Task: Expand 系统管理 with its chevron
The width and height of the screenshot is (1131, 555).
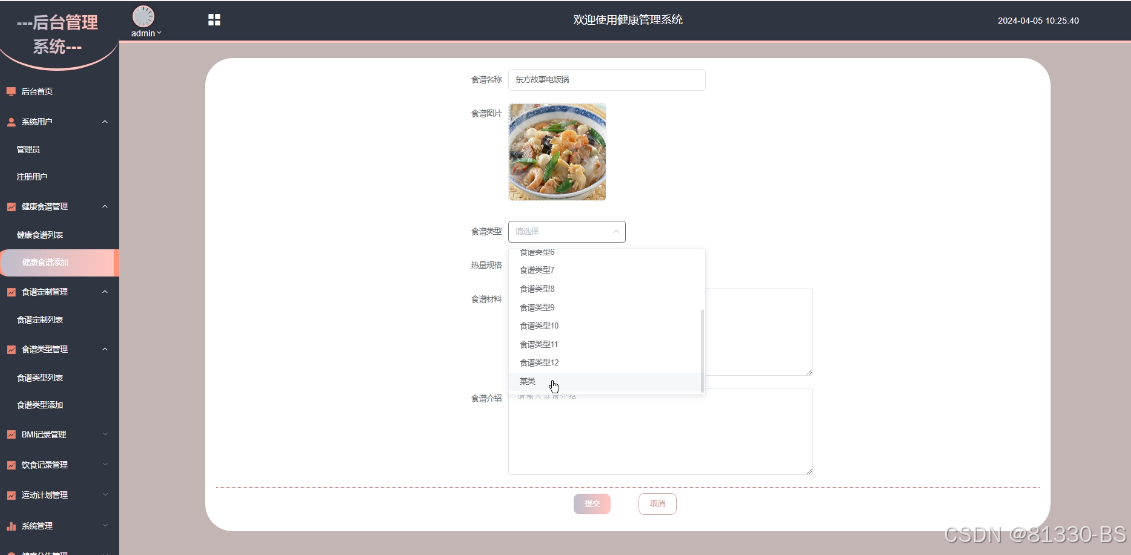Action: [105, 526]
